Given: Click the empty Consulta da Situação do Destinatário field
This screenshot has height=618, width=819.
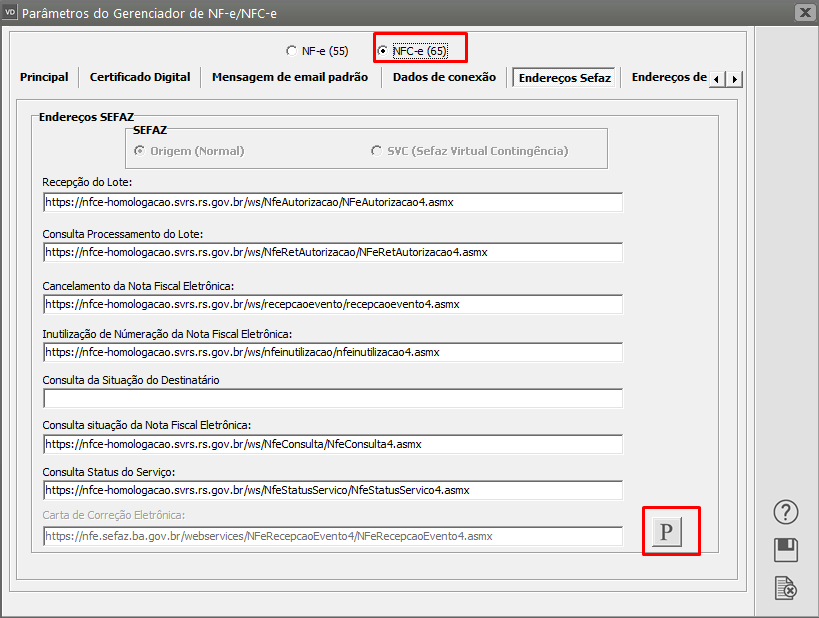Looking at the screenshot, I should [333, 399].
